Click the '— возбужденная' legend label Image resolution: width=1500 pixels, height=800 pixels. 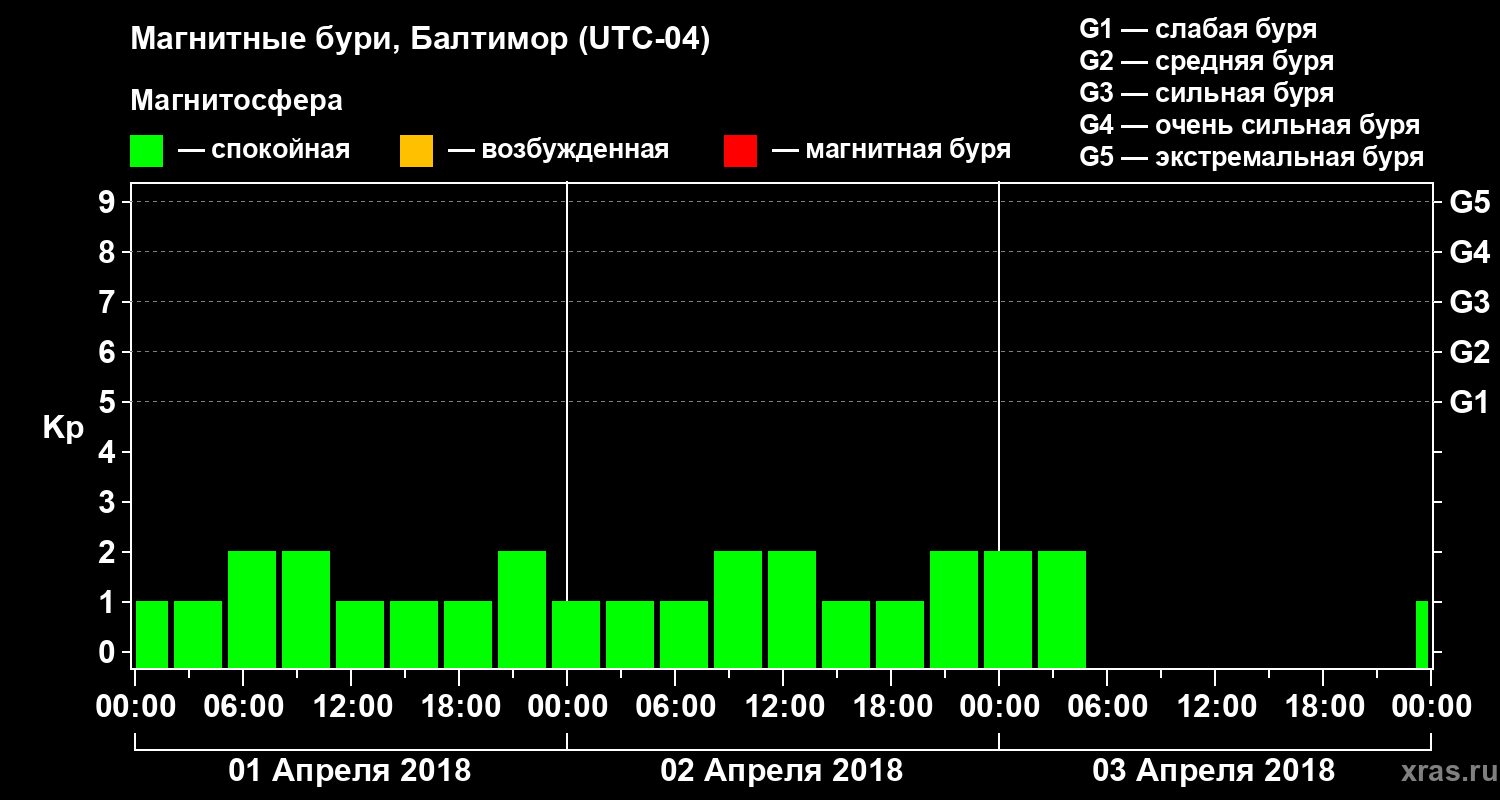pos(559,151)
